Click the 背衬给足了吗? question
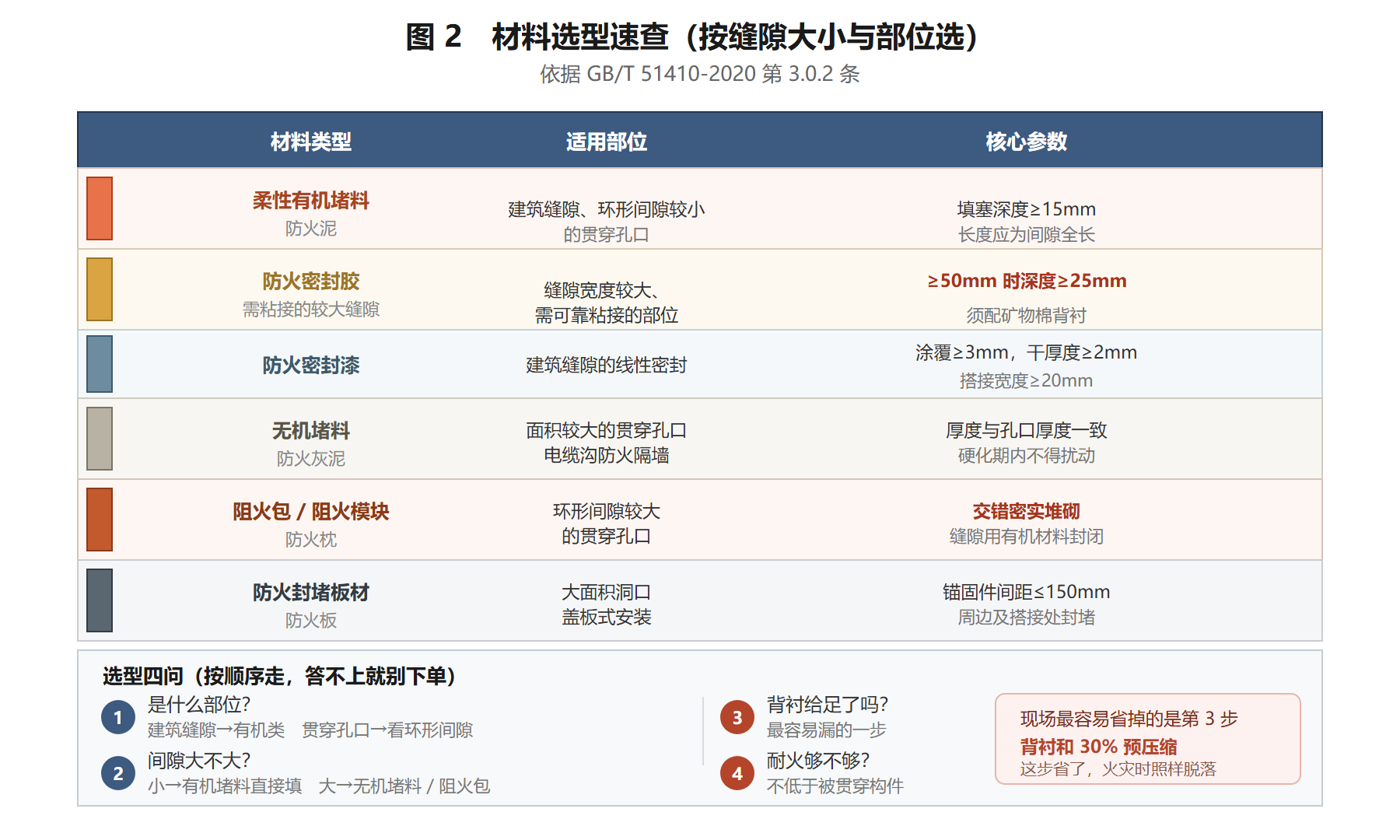 [828, 705]
